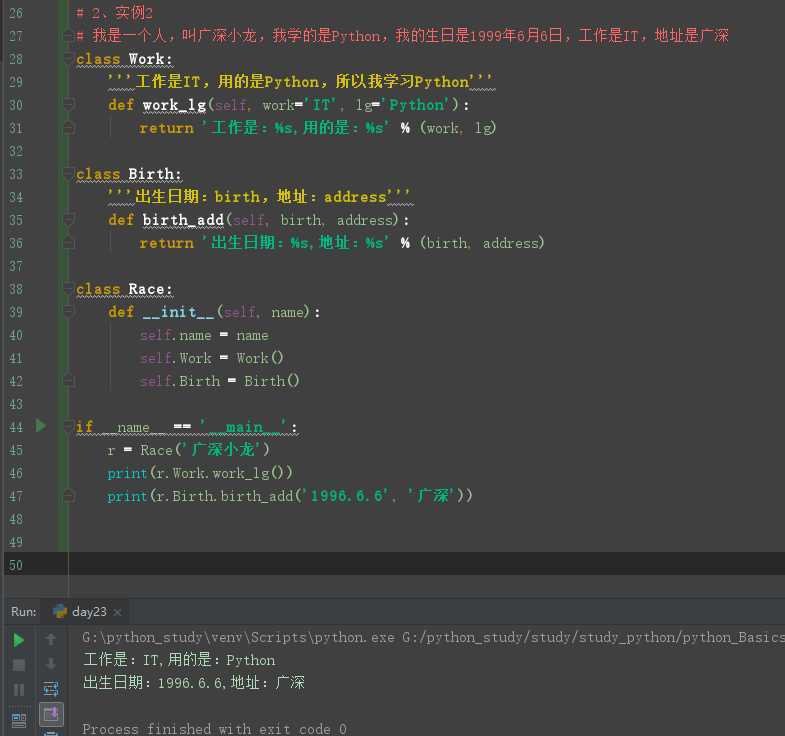The width and height of the screenshot is (785, 736).
Task: Click the birth_add function name definition
Action: [x=183, y=220]
